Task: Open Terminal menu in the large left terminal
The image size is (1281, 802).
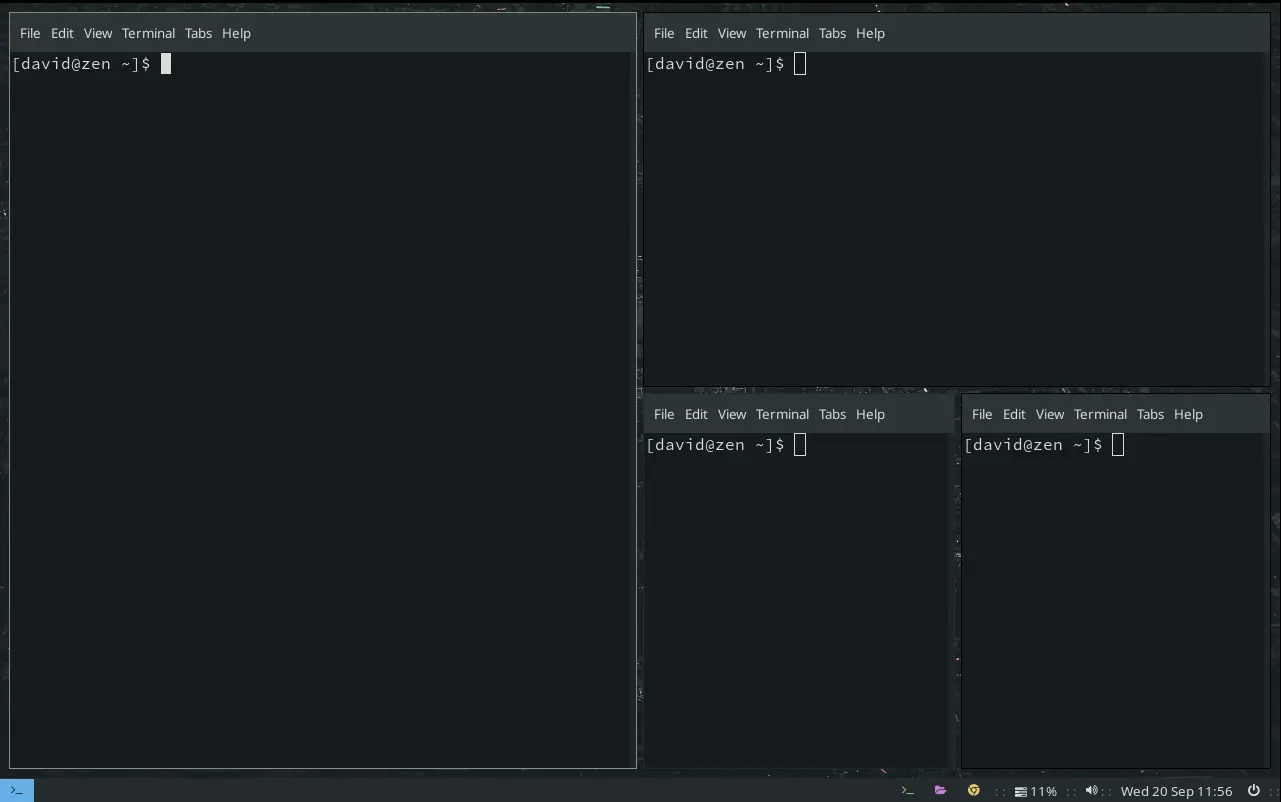Action: click(x=149, y=33)
